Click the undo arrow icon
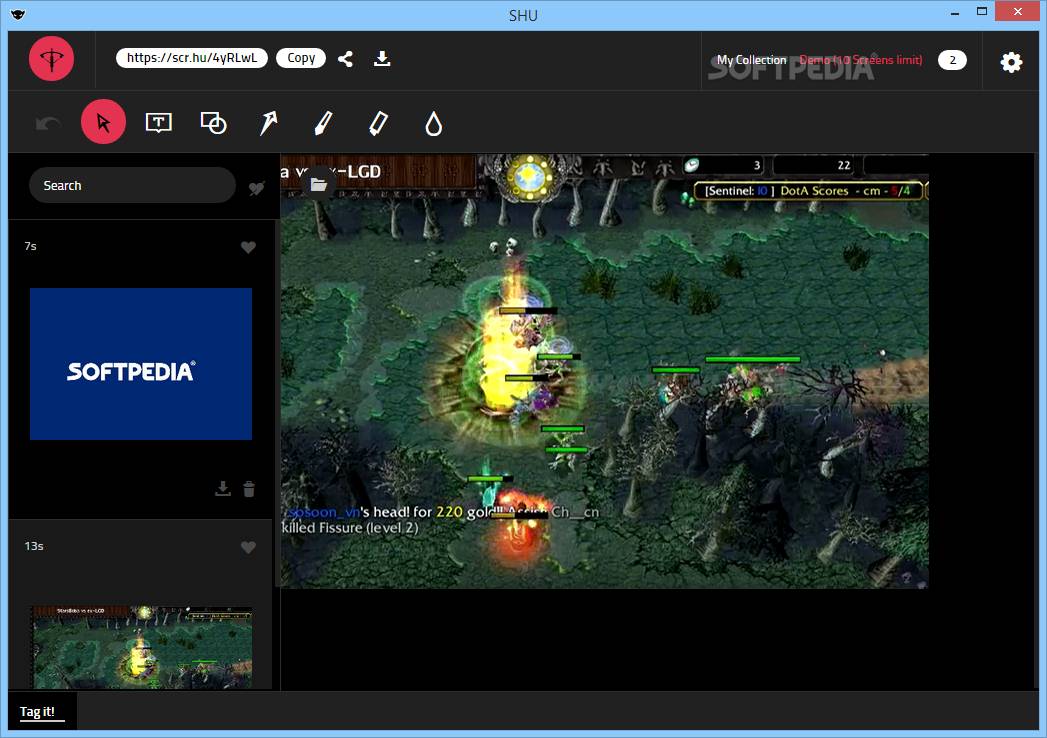1047x738 pixels. point(48,123)
